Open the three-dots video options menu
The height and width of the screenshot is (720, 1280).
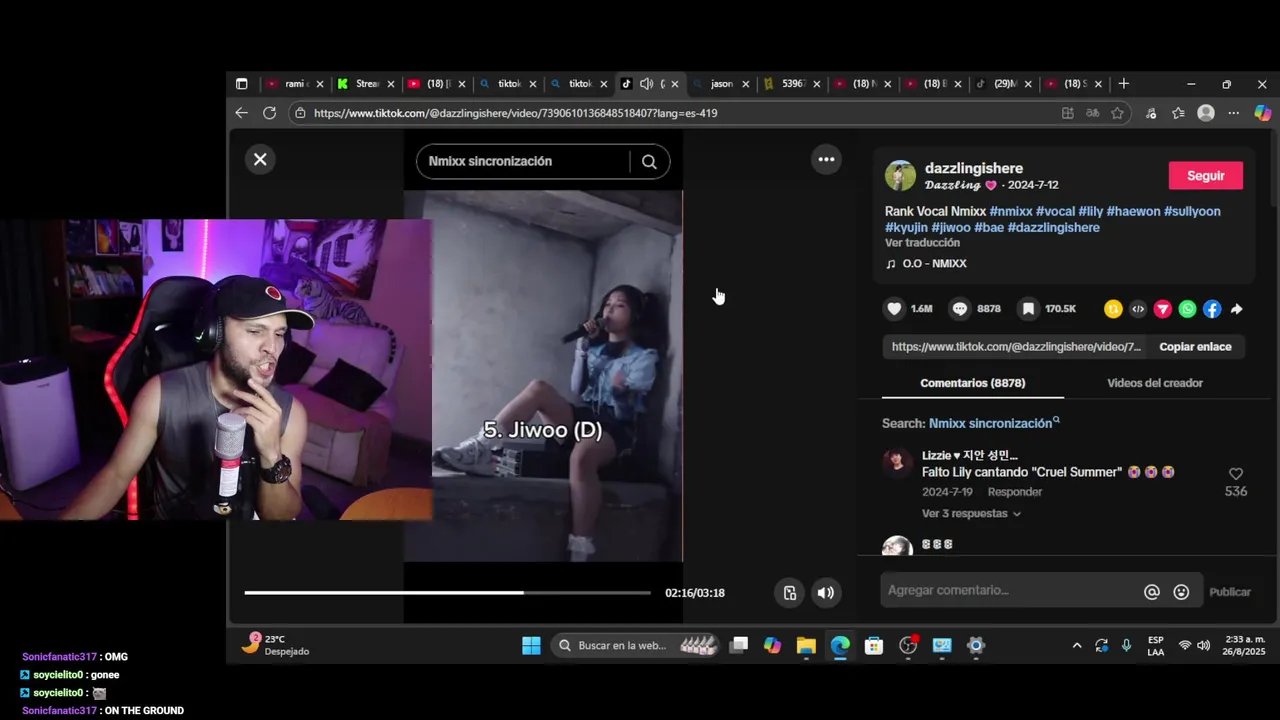tap(826, 159)
